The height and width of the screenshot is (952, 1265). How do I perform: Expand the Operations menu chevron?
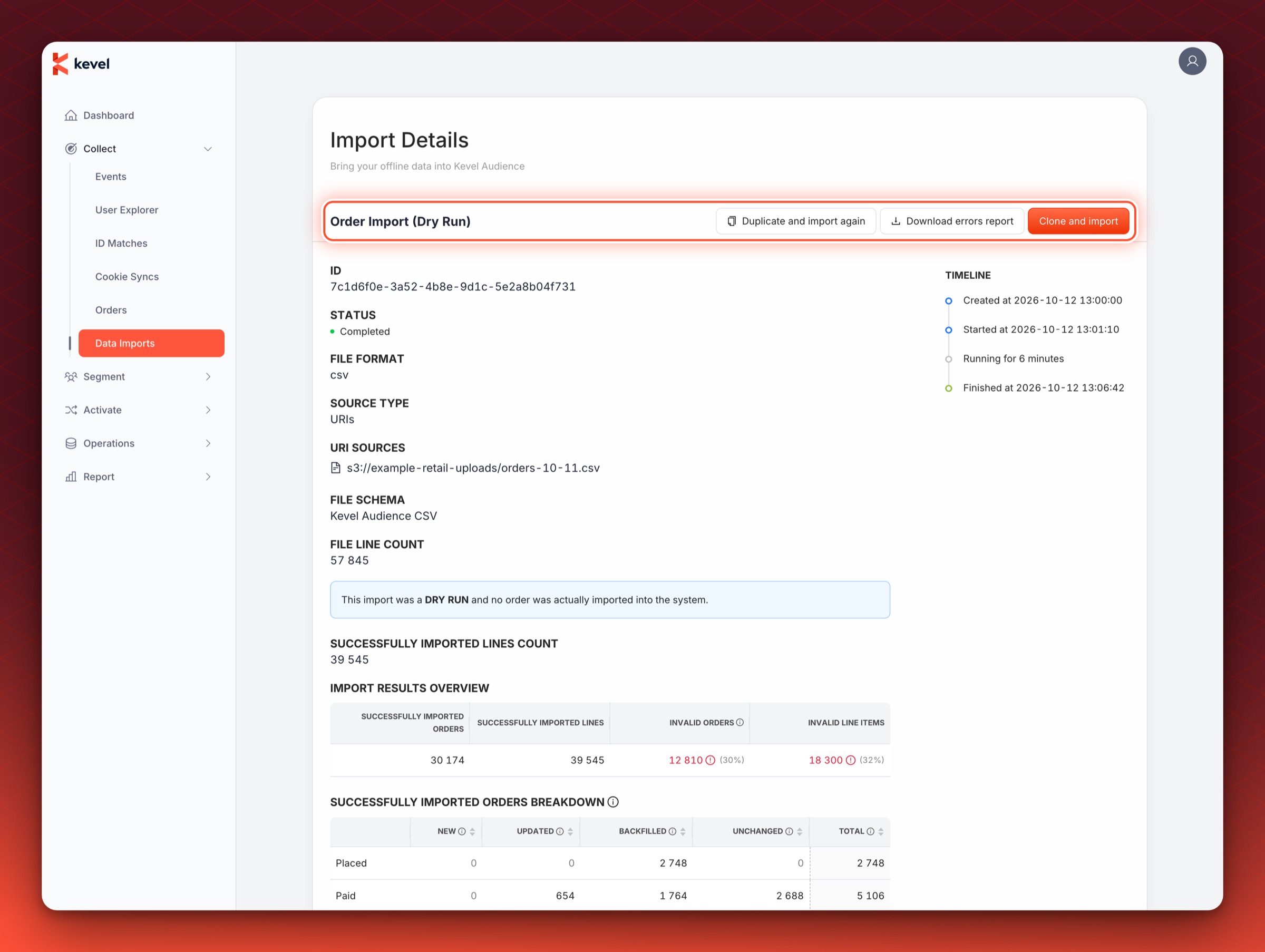tap(208, 443)
